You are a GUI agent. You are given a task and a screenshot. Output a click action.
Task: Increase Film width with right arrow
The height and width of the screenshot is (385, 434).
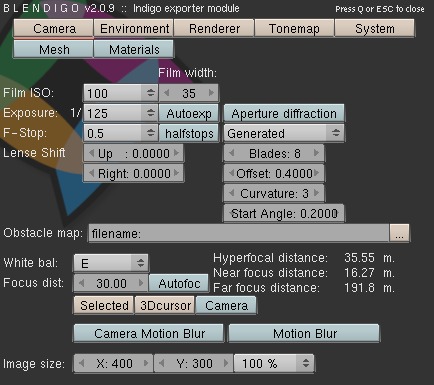coord(211,93)
